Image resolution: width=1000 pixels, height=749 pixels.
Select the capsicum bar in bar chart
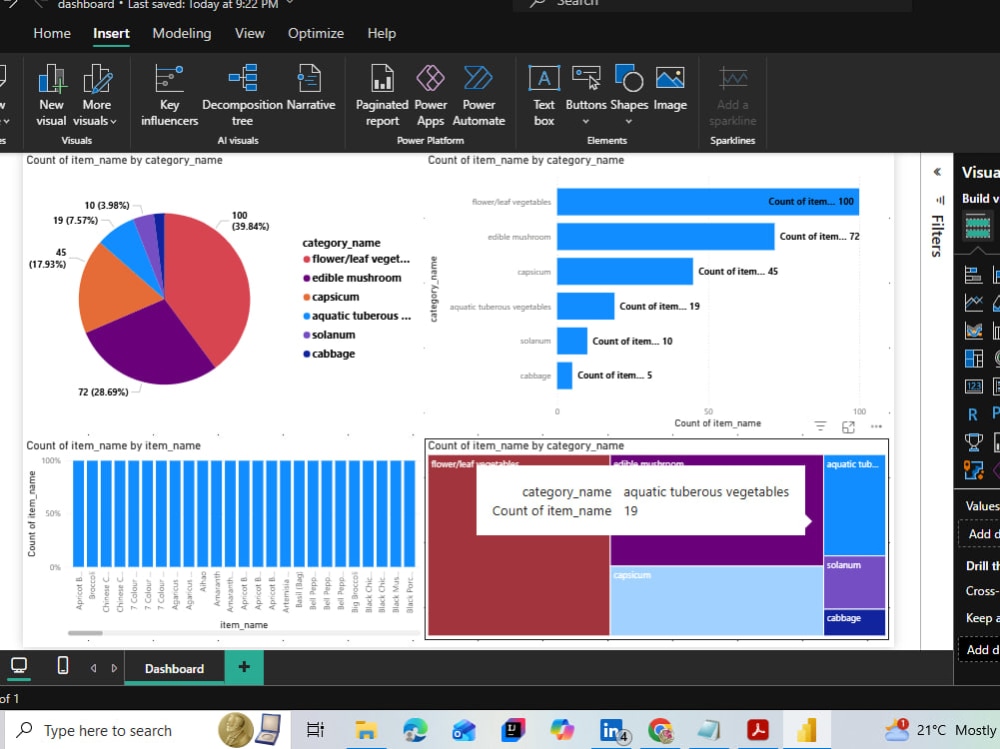pyautogui.click(x=625, y=271)
